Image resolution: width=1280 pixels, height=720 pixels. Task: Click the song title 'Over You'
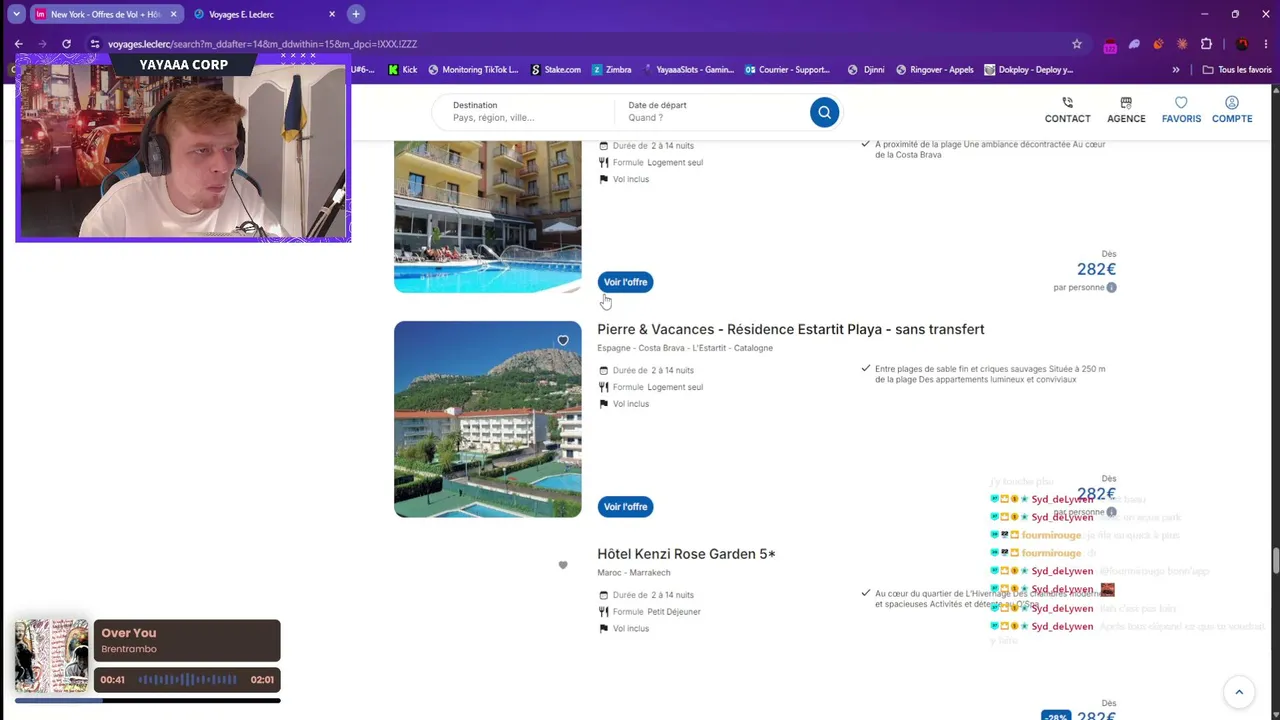click(x=129, y=633)
